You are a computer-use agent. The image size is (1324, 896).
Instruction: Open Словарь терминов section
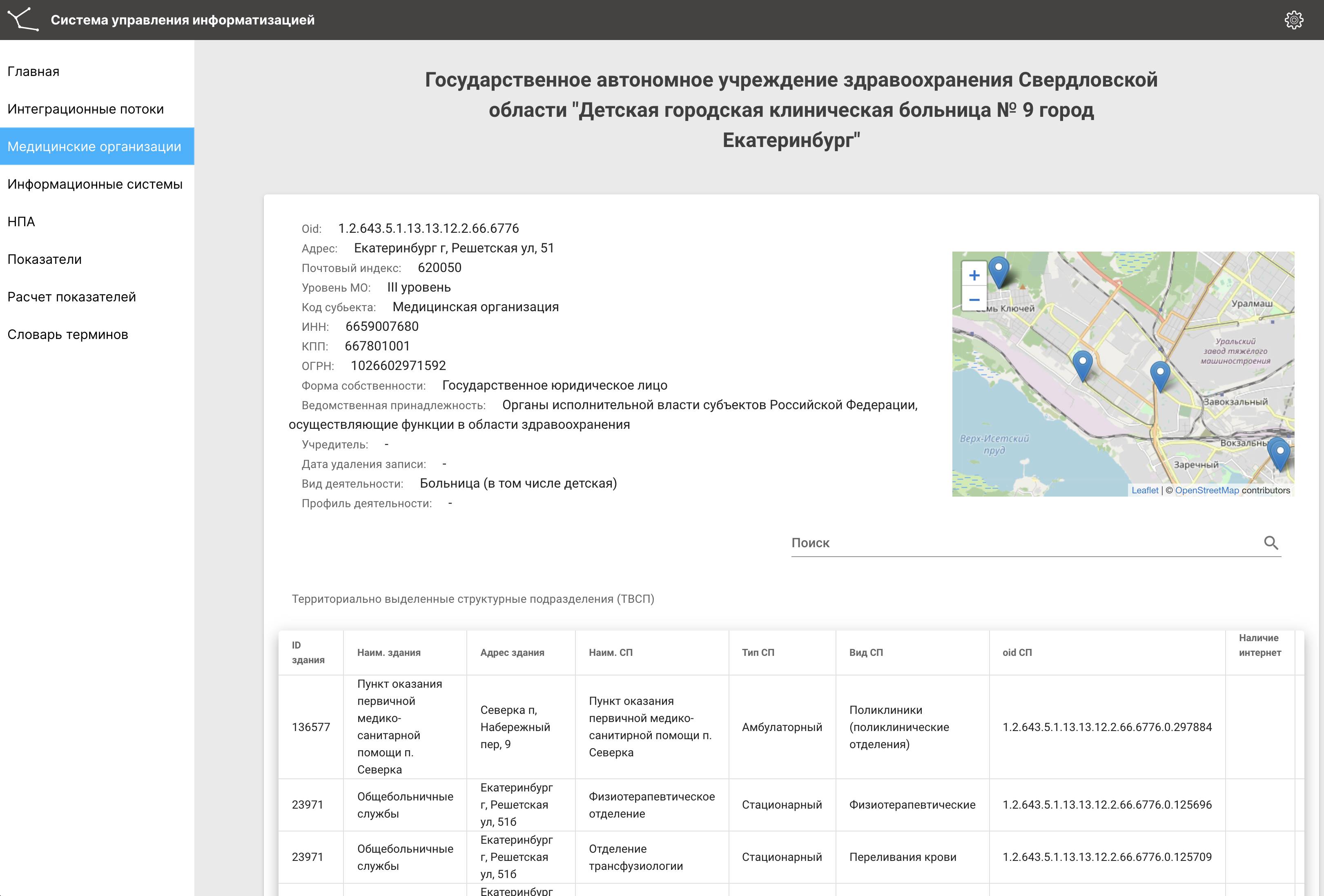coord(97,334)
